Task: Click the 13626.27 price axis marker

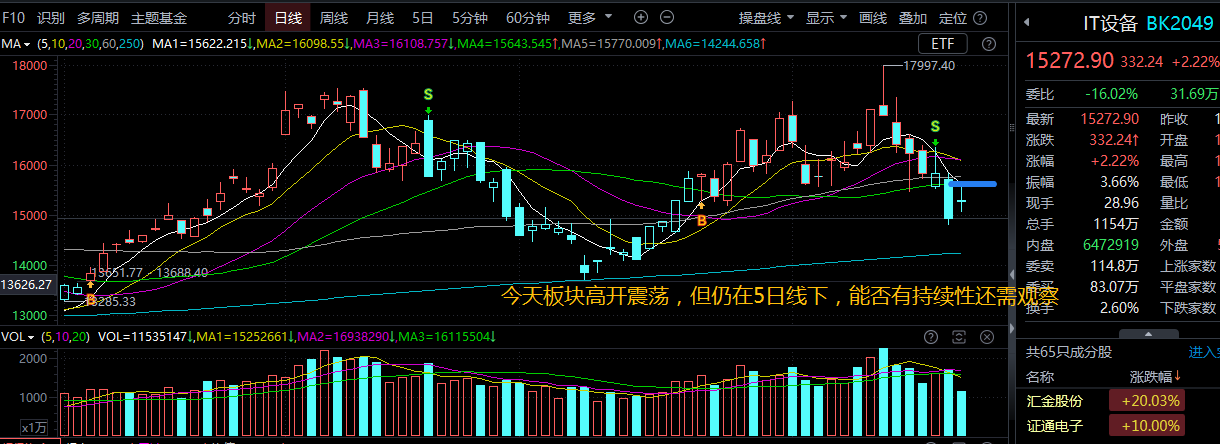Action: pyautogui.click(x=27, y=285)
